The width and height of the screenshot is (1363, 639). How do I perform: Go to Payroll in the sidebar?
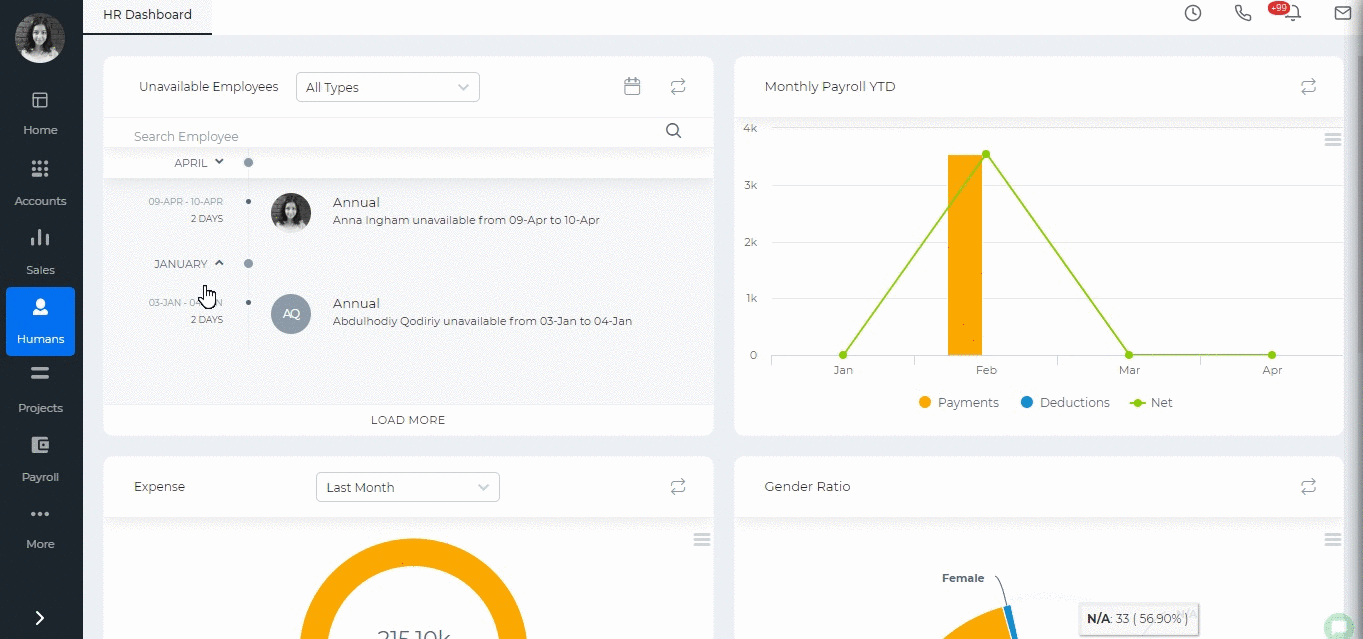[40, 458]
